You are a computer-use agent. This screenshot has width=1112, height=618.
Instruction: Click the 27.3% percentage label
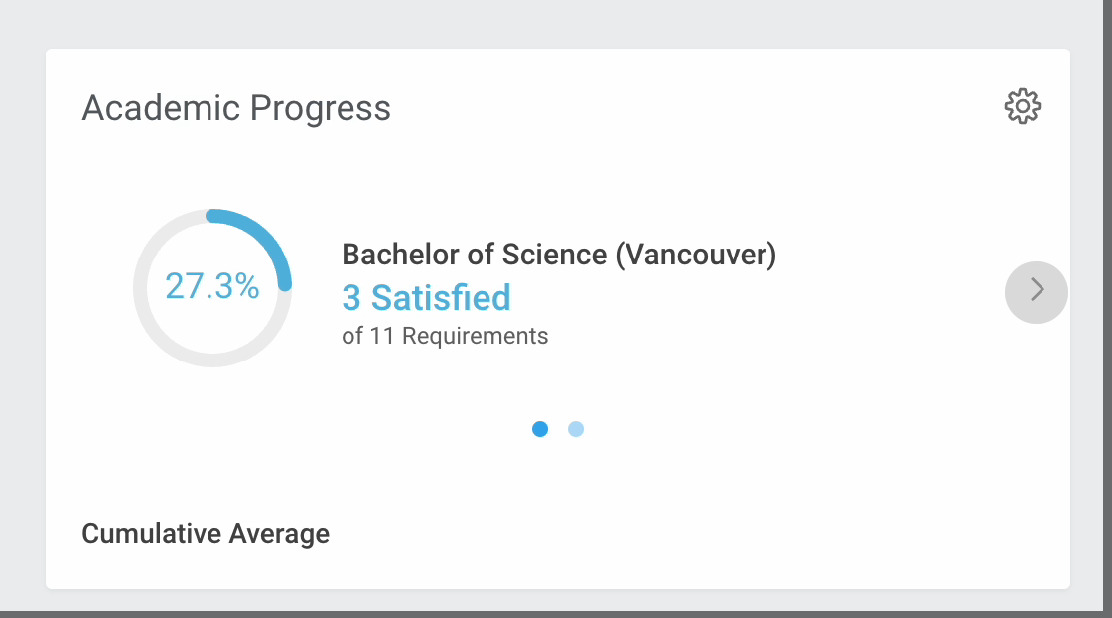[212, 287]
